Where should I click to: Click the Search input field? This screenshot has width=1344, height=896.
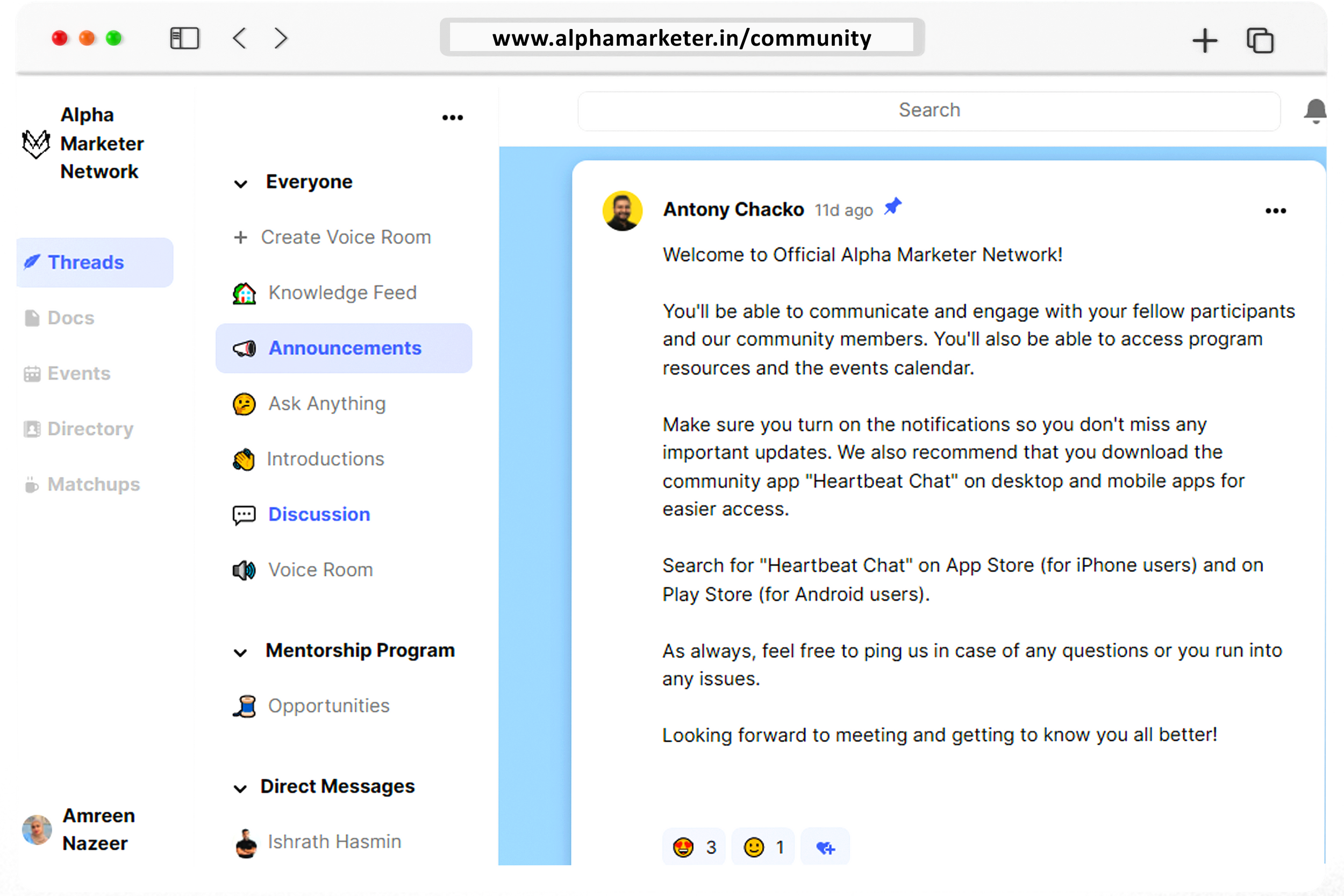coord(928,111)
